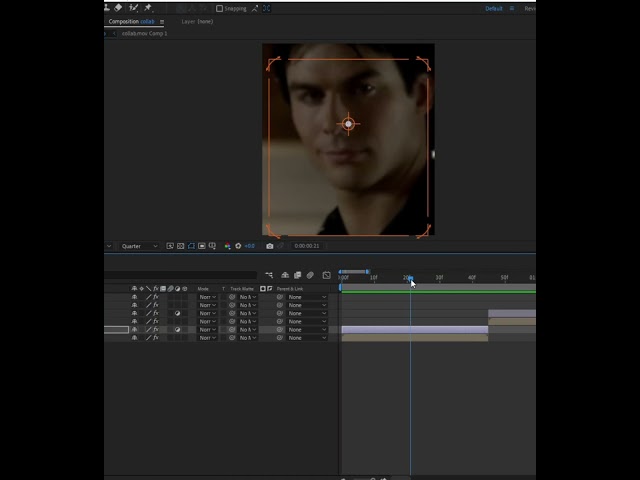Open the Composition panel menu
This screenshot has height=480, width=640.
point(162,22)
